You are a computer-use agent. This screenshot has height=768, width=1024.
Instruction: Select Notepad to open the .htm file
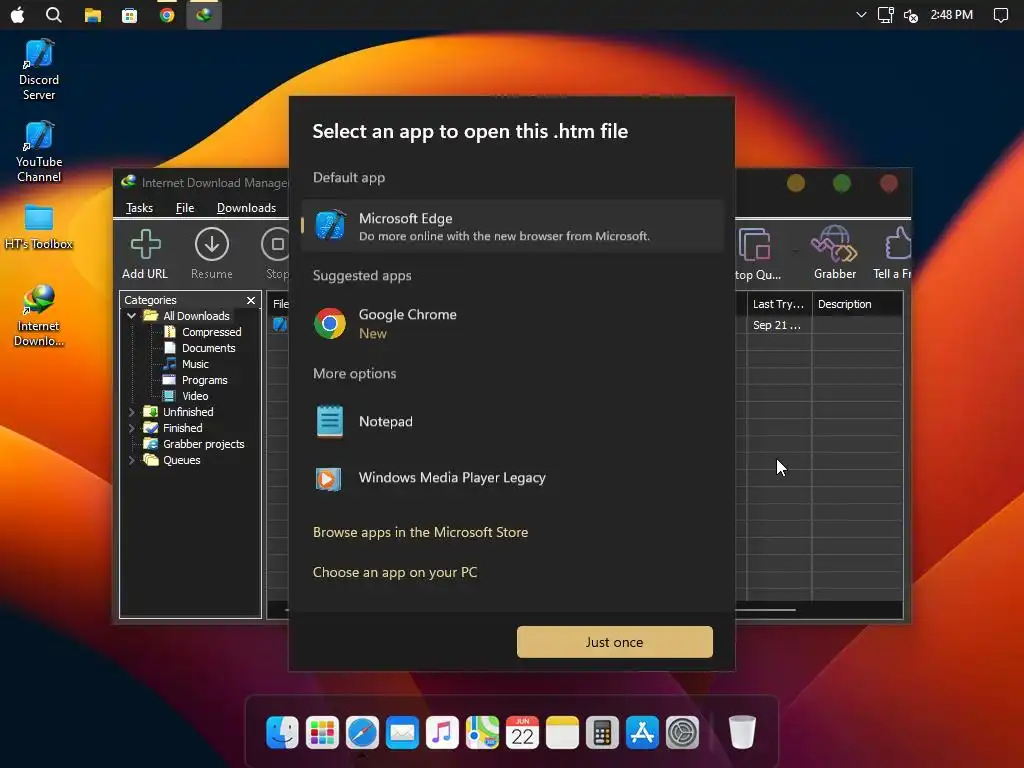[x=513, y=421]
